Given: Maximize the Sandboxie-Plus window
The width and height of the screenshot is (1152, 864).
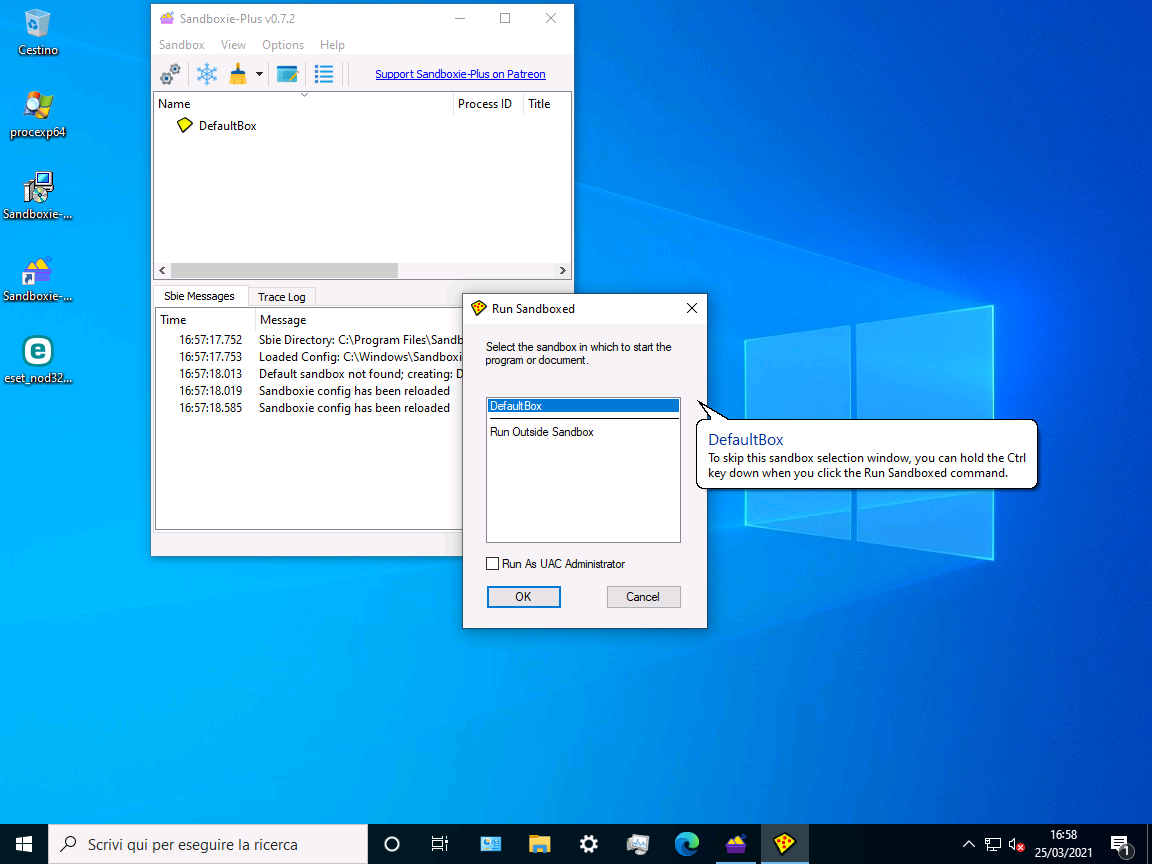Looking at the screenshot, I should (505, 18).
